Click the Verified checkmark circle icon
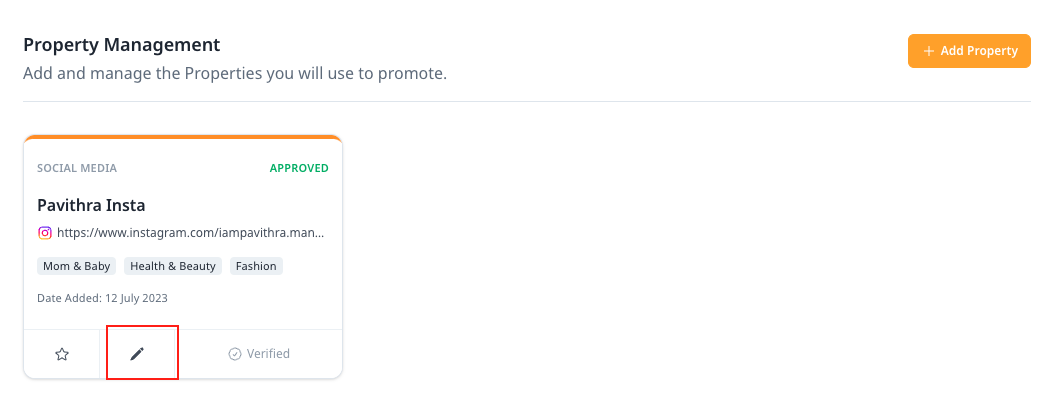Screen dimensions: 1046x412 pos(235,354)
